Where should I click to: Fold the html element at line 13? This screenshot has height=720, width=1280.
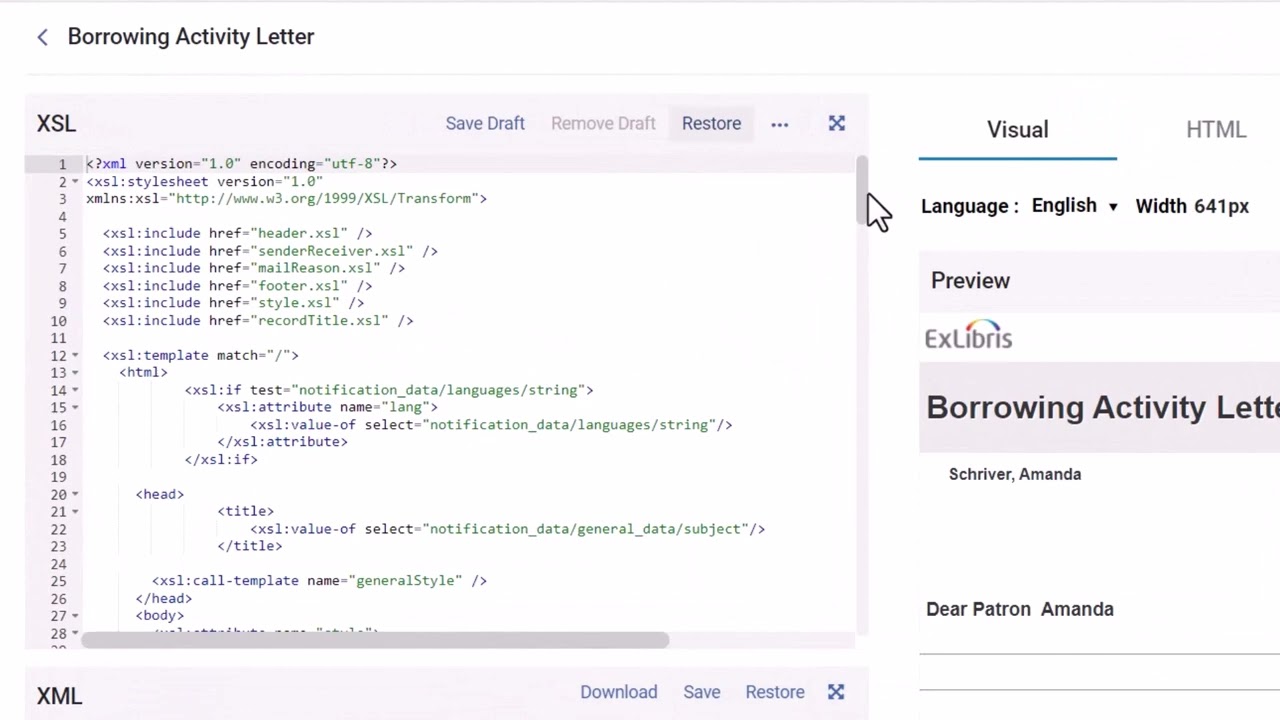[x=75, y=373]
